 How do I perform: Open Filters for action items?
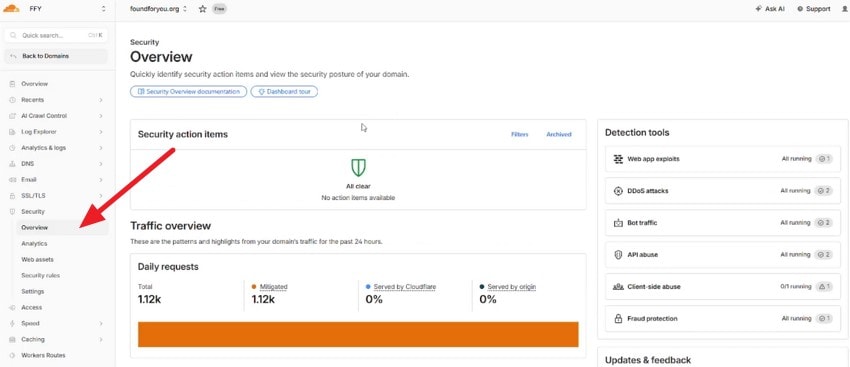point(519,134)
